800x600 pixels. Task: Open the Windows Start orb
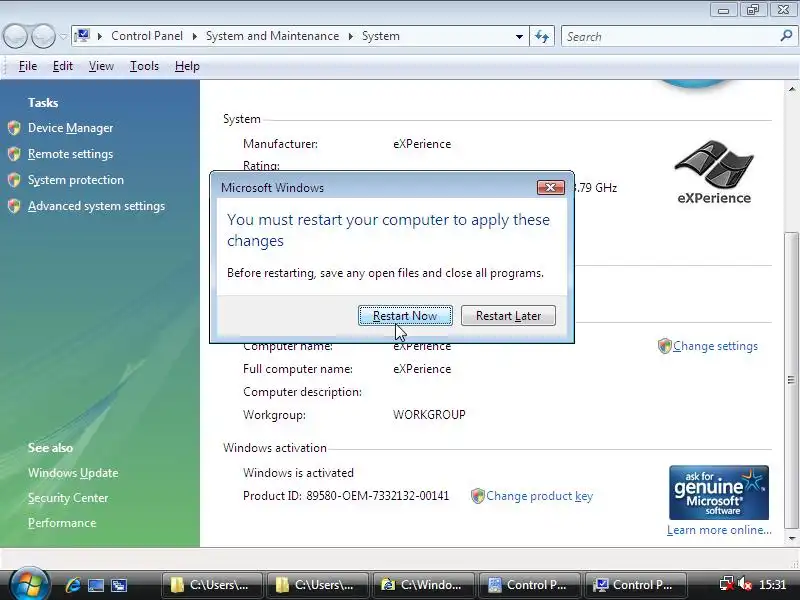[x=30, y=585]
